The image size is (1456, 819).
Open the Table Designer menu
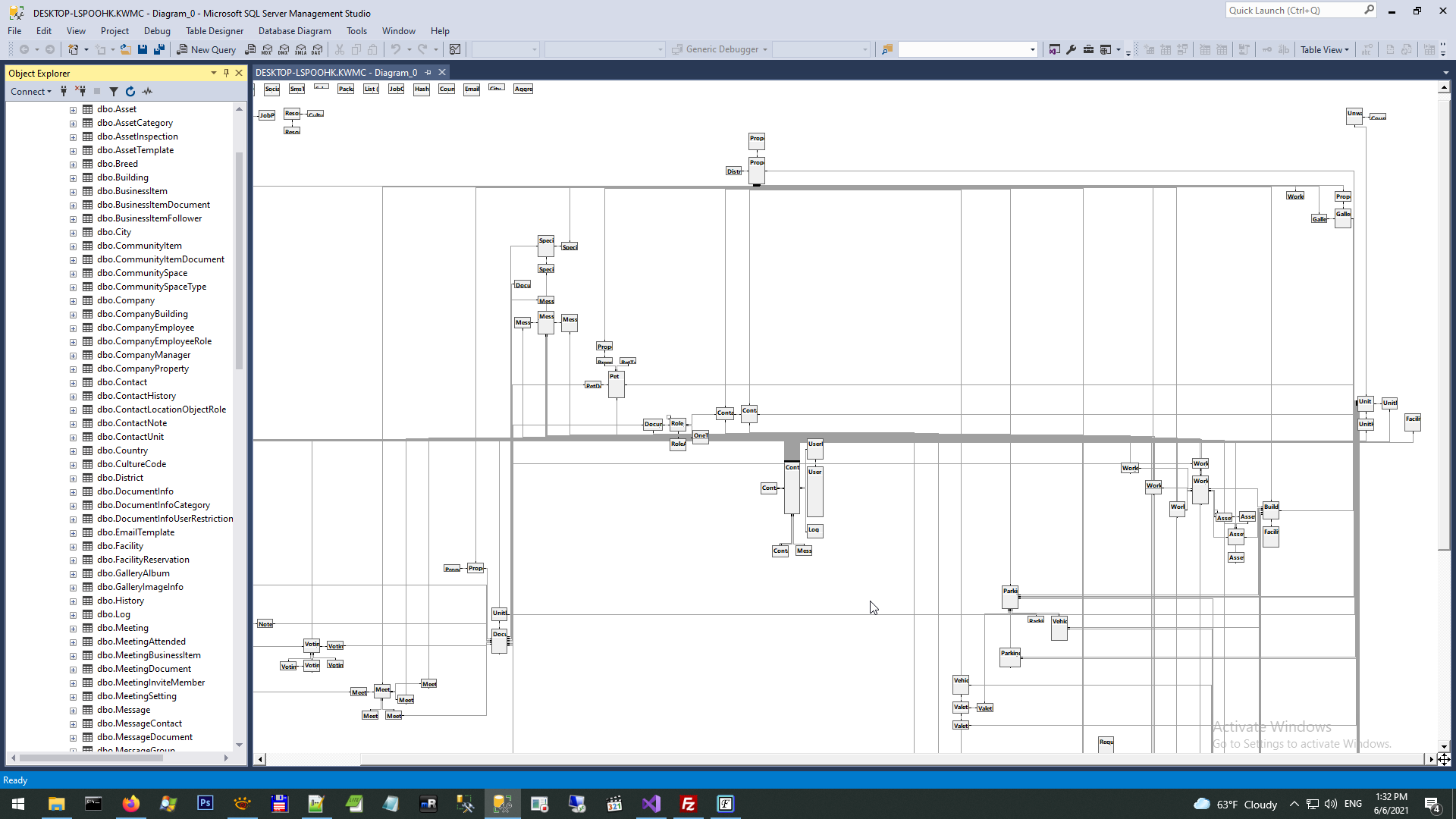click(215, 31)
